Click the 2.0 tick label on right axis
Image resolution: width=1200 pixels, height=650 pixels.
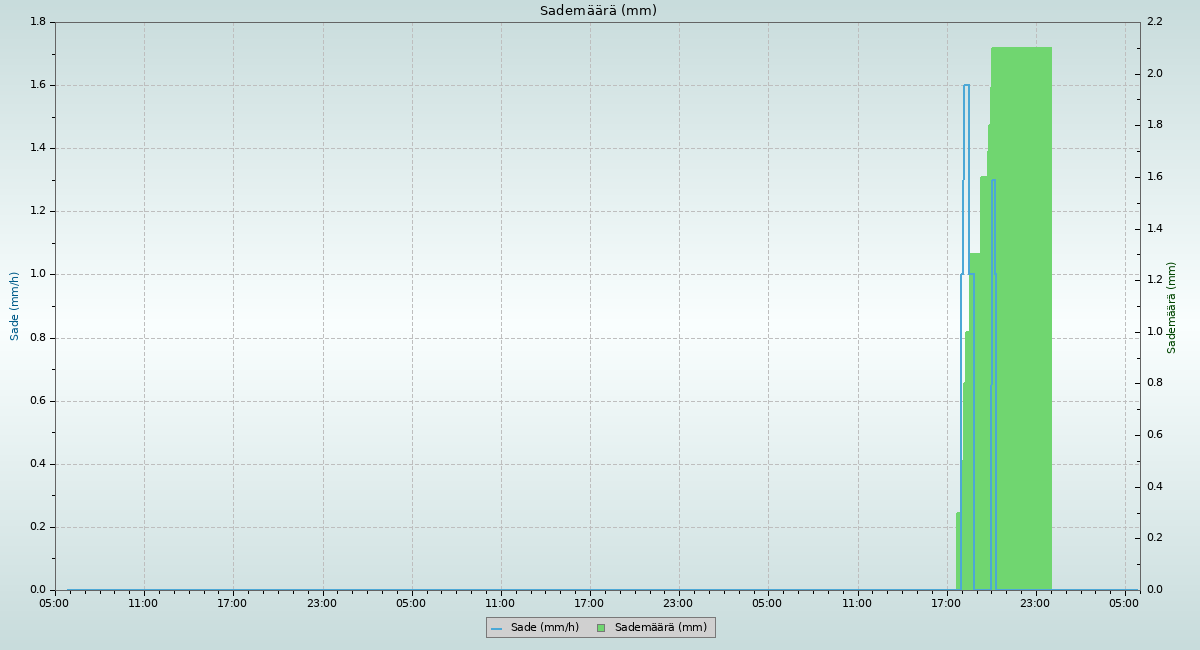tap(1153, 74)
